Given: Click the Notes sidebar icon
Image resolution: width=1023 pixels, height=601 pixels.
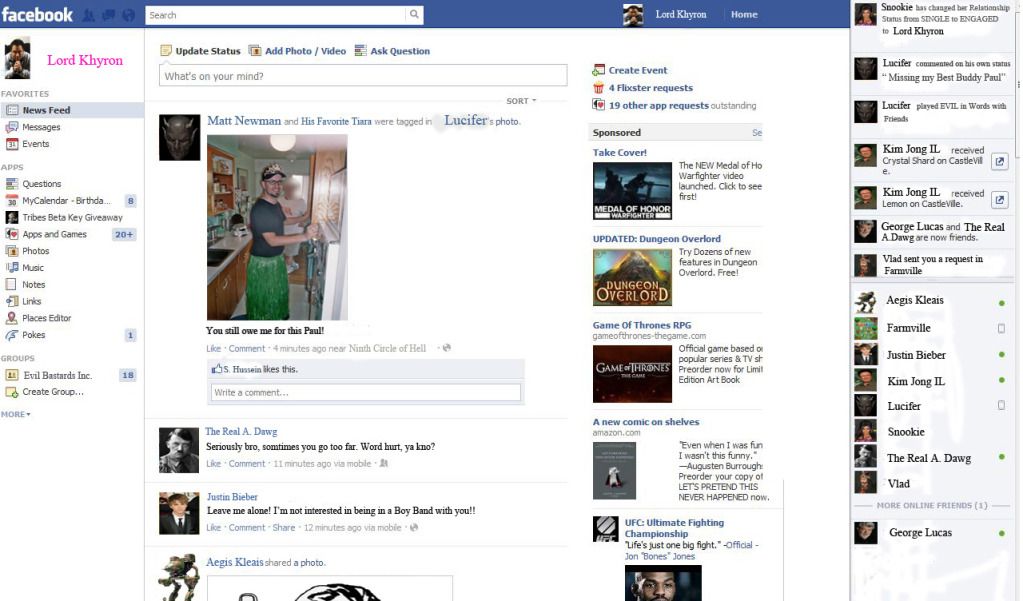Looking at the screenshot, I should (11, 285).
